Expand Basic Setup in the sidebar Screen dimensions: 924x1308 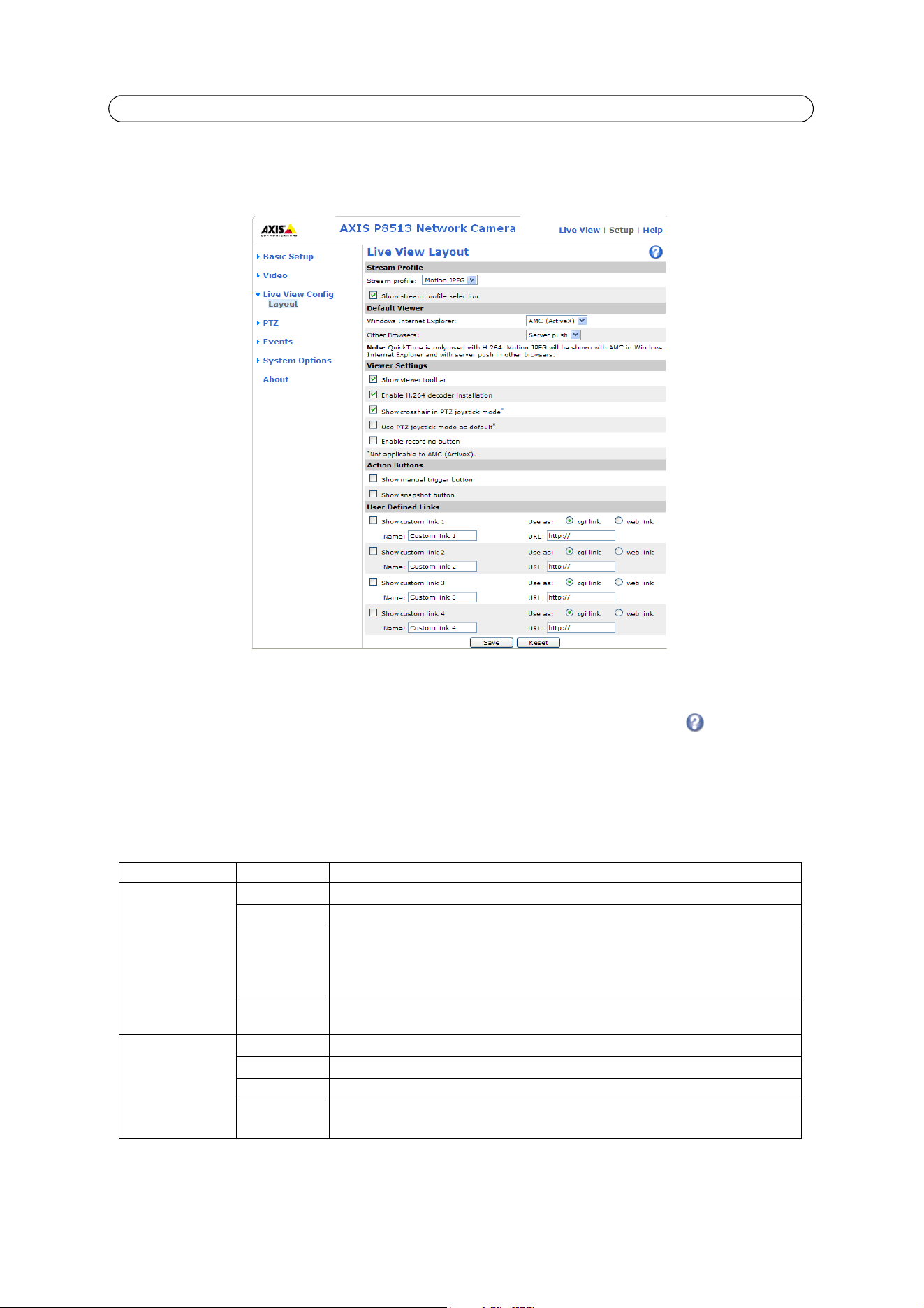click(x=288, y=257)
